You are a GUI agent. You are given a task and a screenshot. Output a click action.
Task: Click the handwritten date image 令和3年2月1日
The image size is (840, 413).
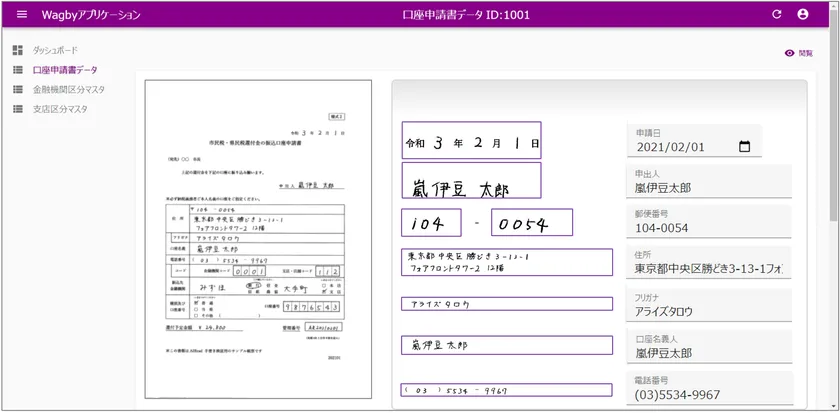tap(471, 143)
